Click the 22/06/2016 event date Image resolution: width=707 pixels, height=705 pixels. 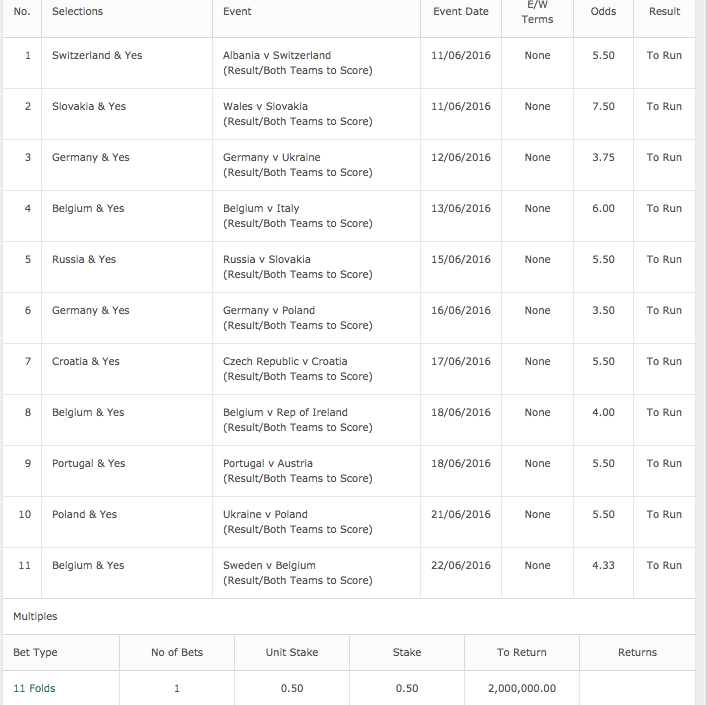(461, 565)
